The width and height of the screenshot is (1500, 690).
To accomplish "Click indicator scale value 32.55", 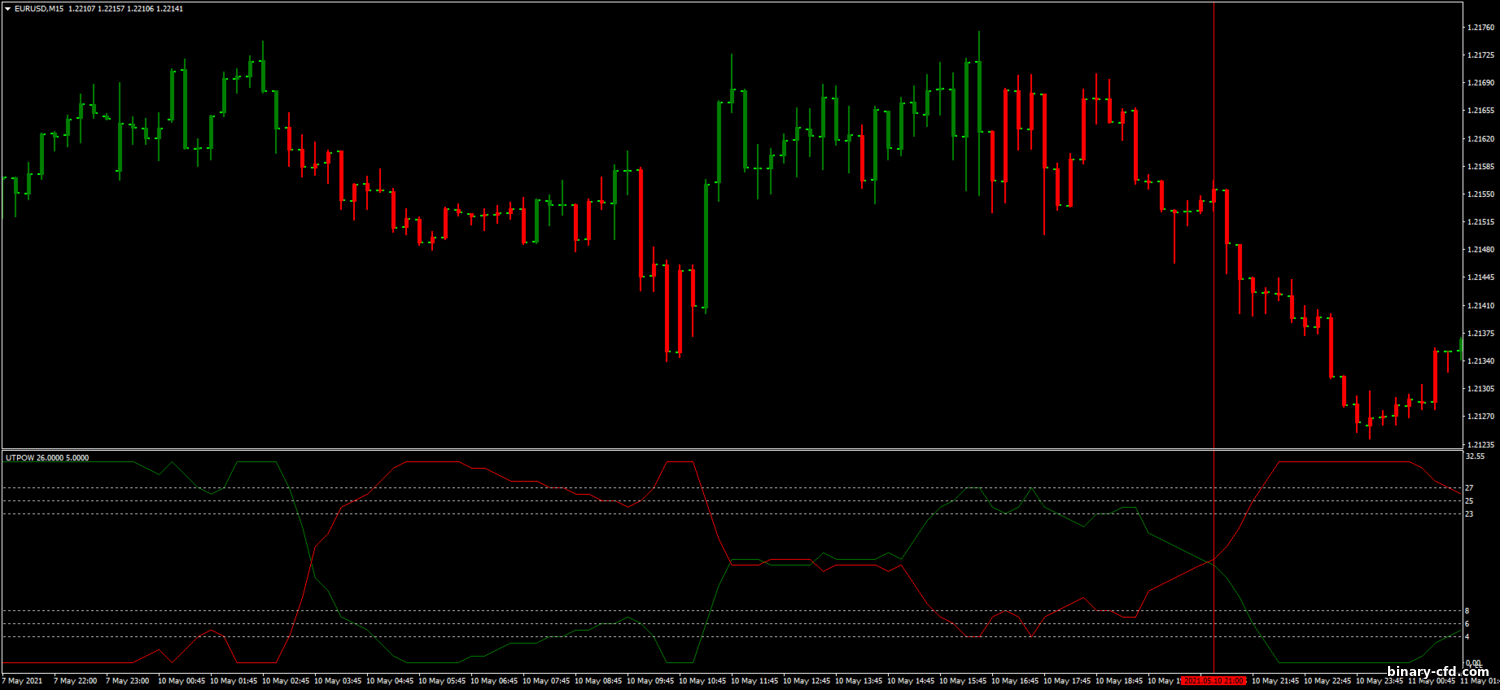I will point(1474,456).
